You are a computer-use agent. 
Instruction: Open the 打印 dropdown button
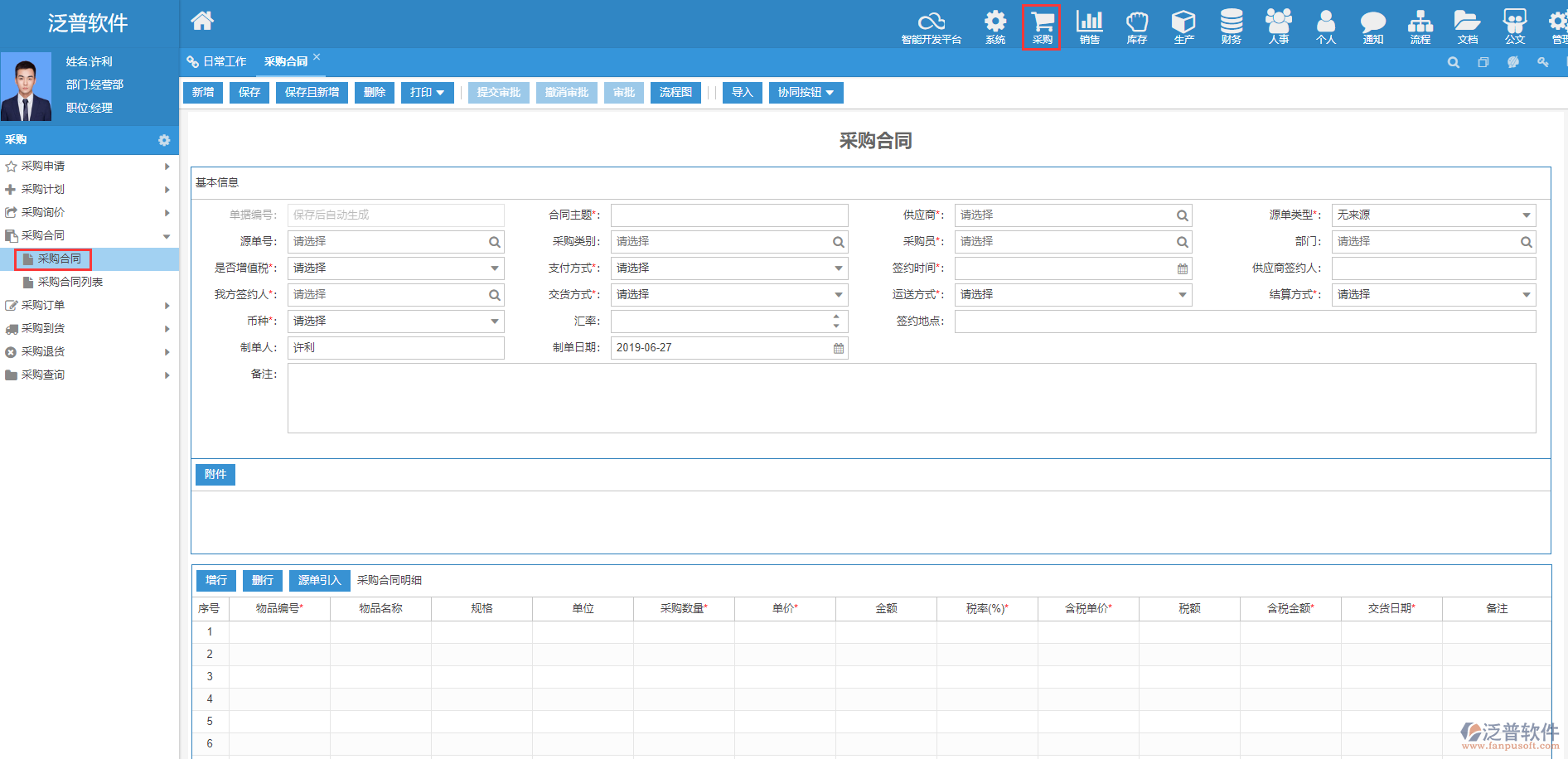427,93
